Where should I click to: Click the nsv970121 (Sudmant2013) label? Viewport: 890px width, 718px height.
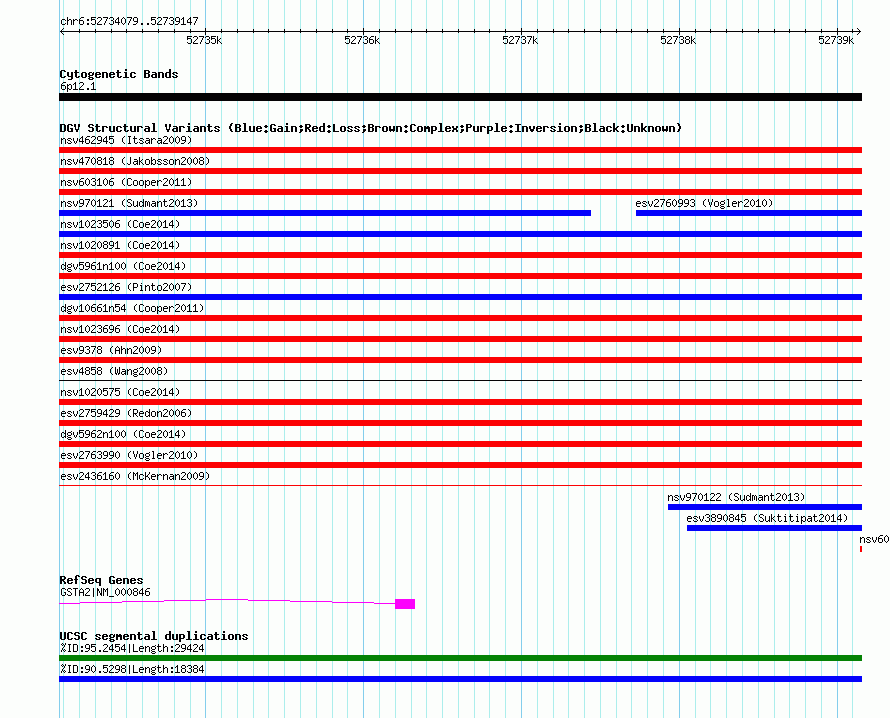pyautogui.click(x=129, y=203)
